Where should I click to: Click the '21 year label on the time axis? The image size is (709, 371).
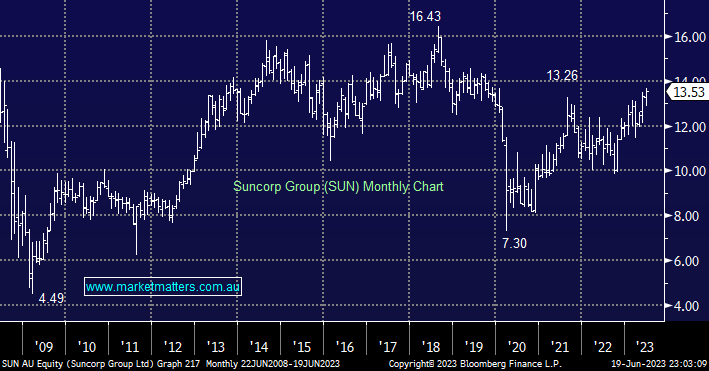pos(559,347)
